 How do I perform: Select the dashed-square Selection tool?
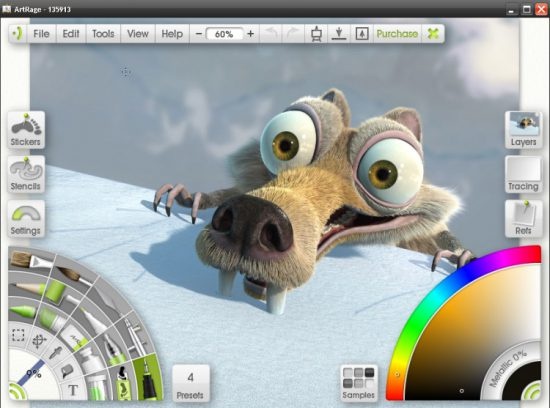click(x=18, y=335)
